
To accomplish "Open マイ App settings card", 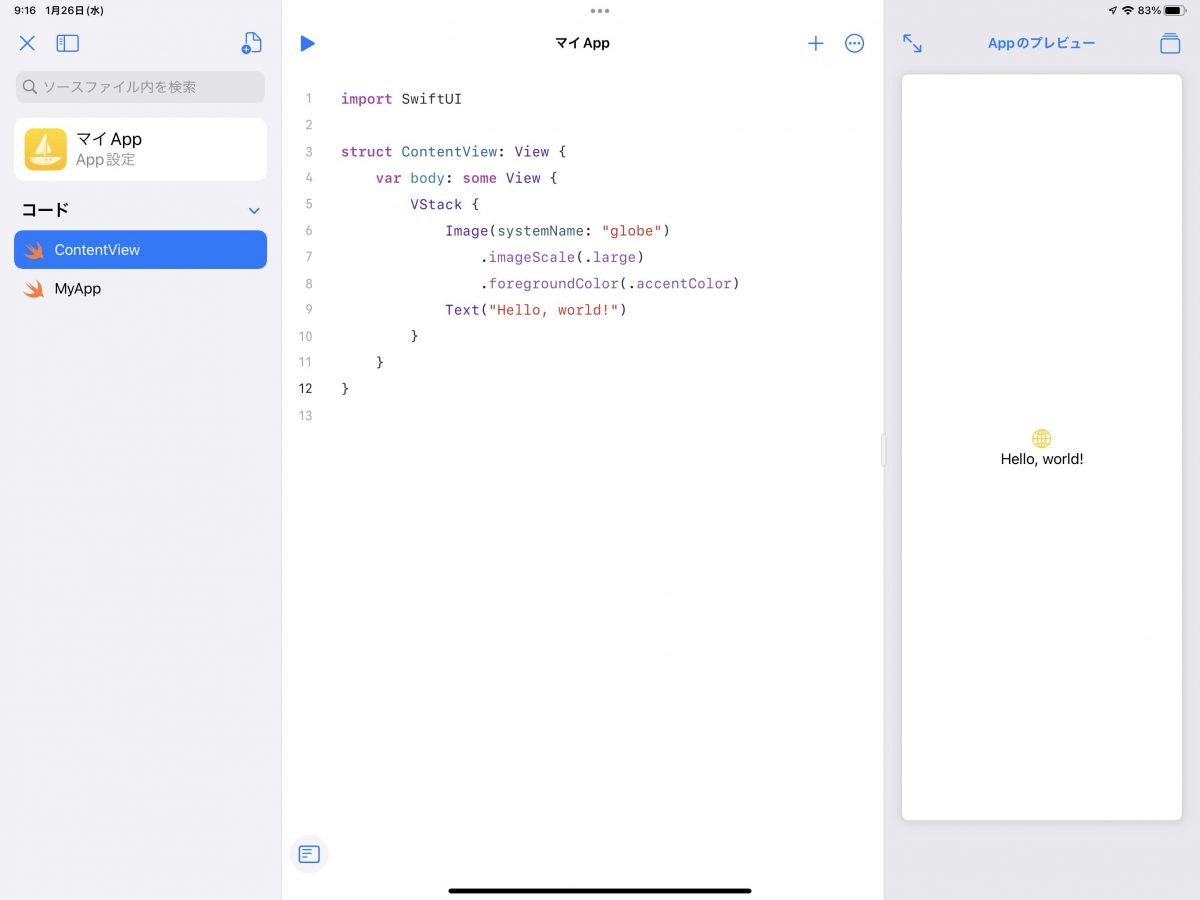I will click(x=140, y=149).
